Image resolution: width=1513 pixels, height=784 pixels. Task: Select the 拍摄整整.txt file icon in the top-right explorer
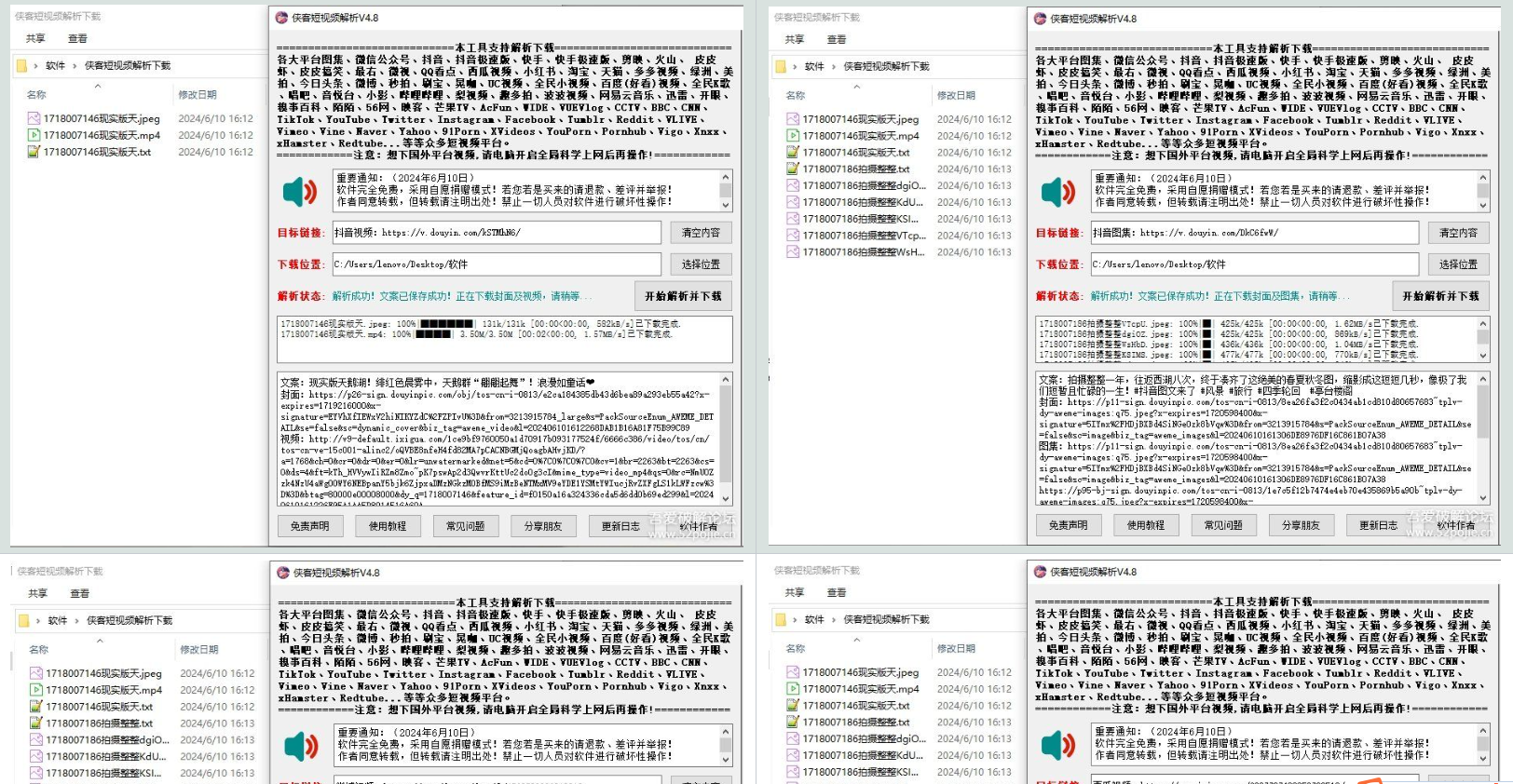click(793, 169)
